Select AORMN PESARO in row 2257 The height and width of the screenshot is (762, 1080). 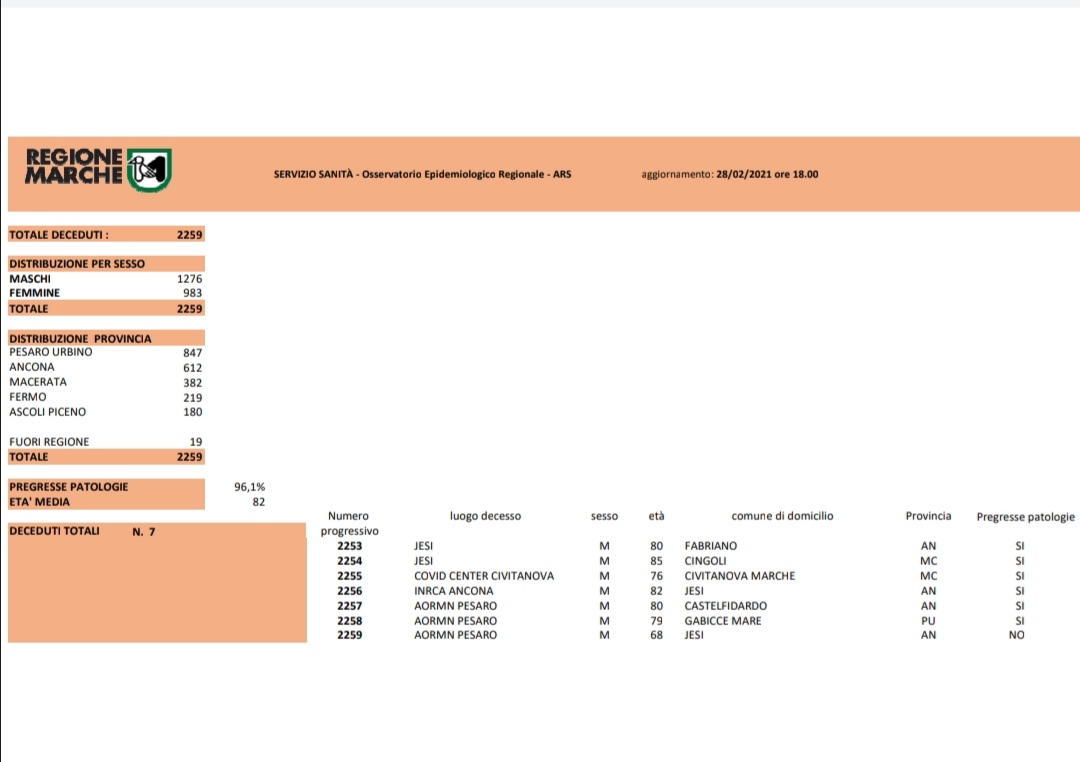point(455,606)
